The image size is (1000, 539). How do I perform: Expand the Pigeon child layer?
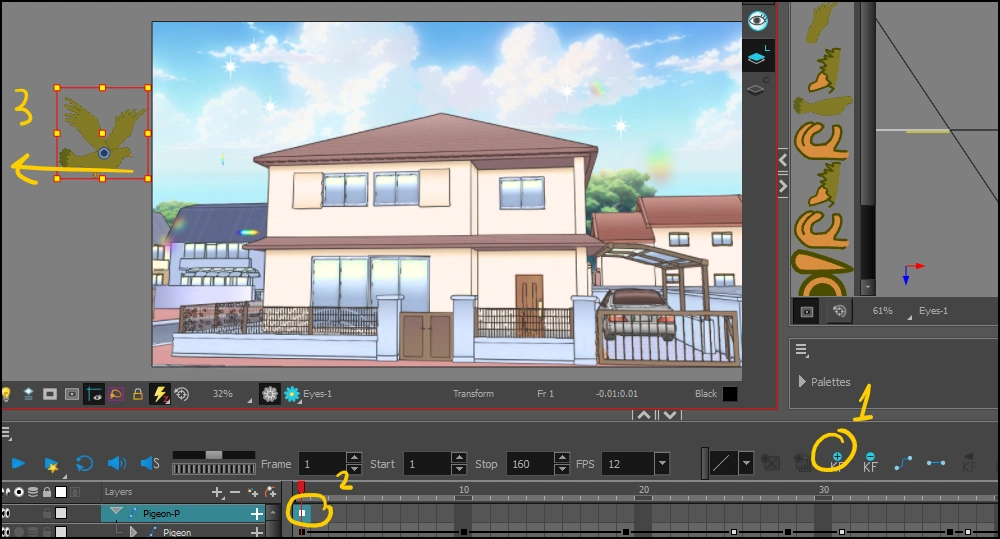(133, 531)
